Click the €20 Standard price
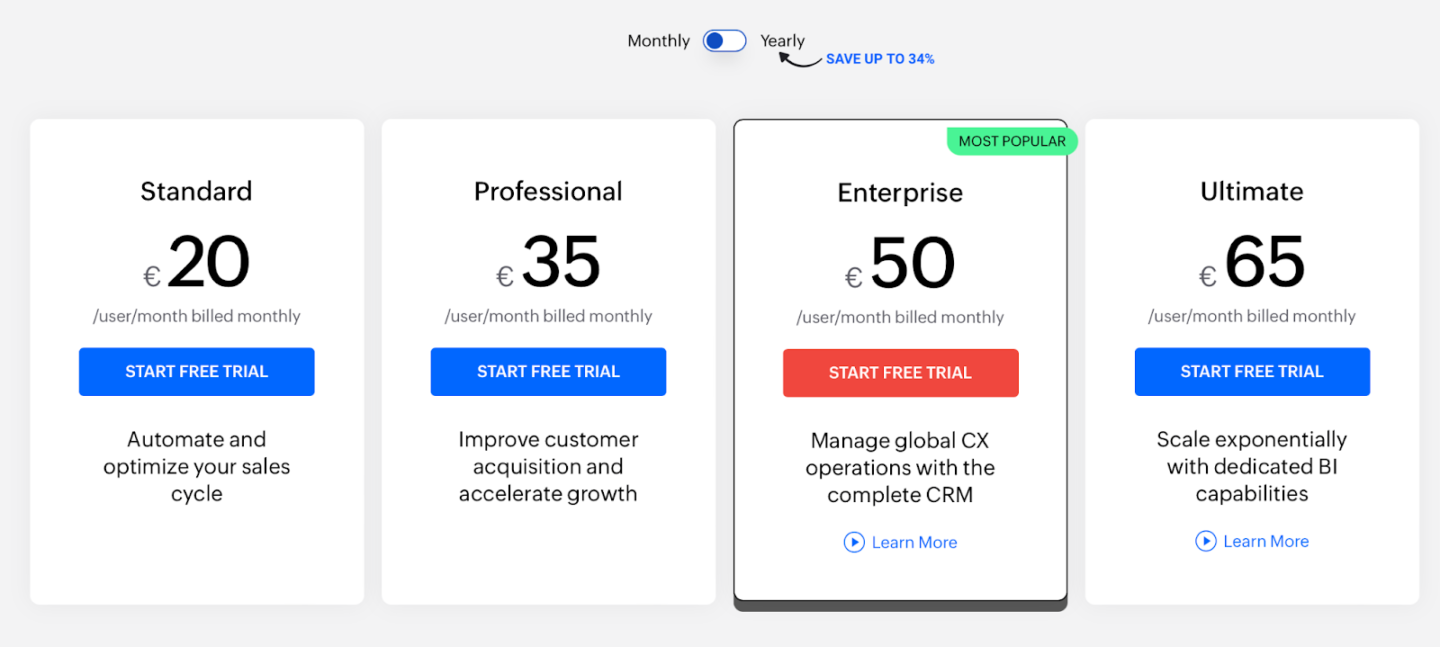The height and width of the screenshot is (647, 1440). click(196, 262)
